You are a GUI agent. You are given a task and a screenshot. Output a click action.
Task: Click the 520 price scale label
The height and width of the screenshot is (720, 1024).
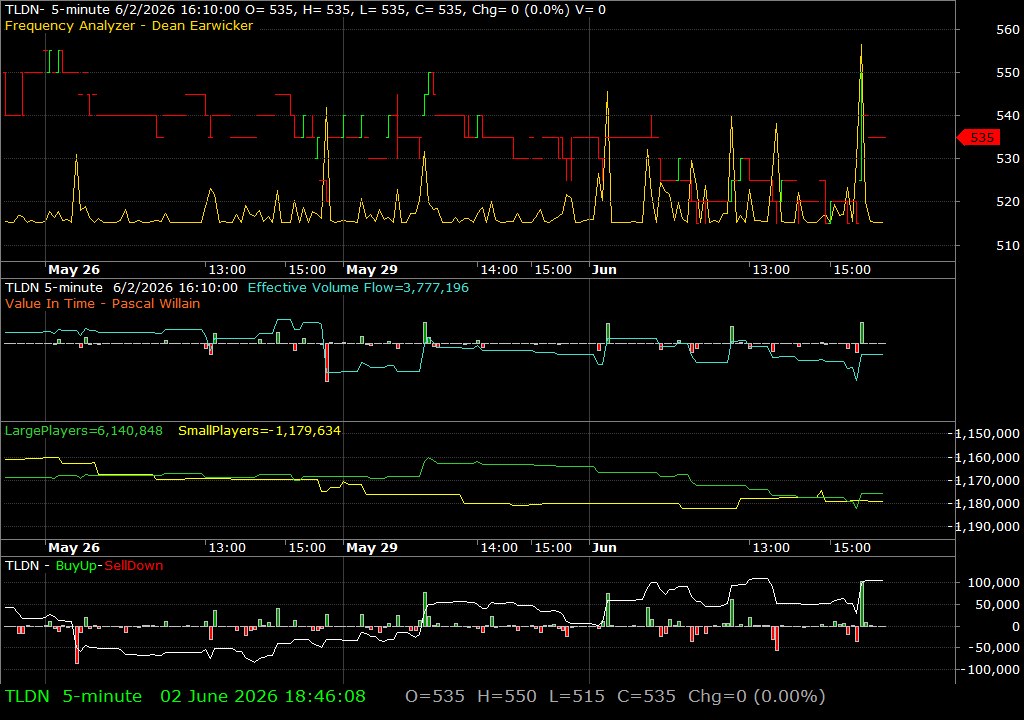[1008, 202]
